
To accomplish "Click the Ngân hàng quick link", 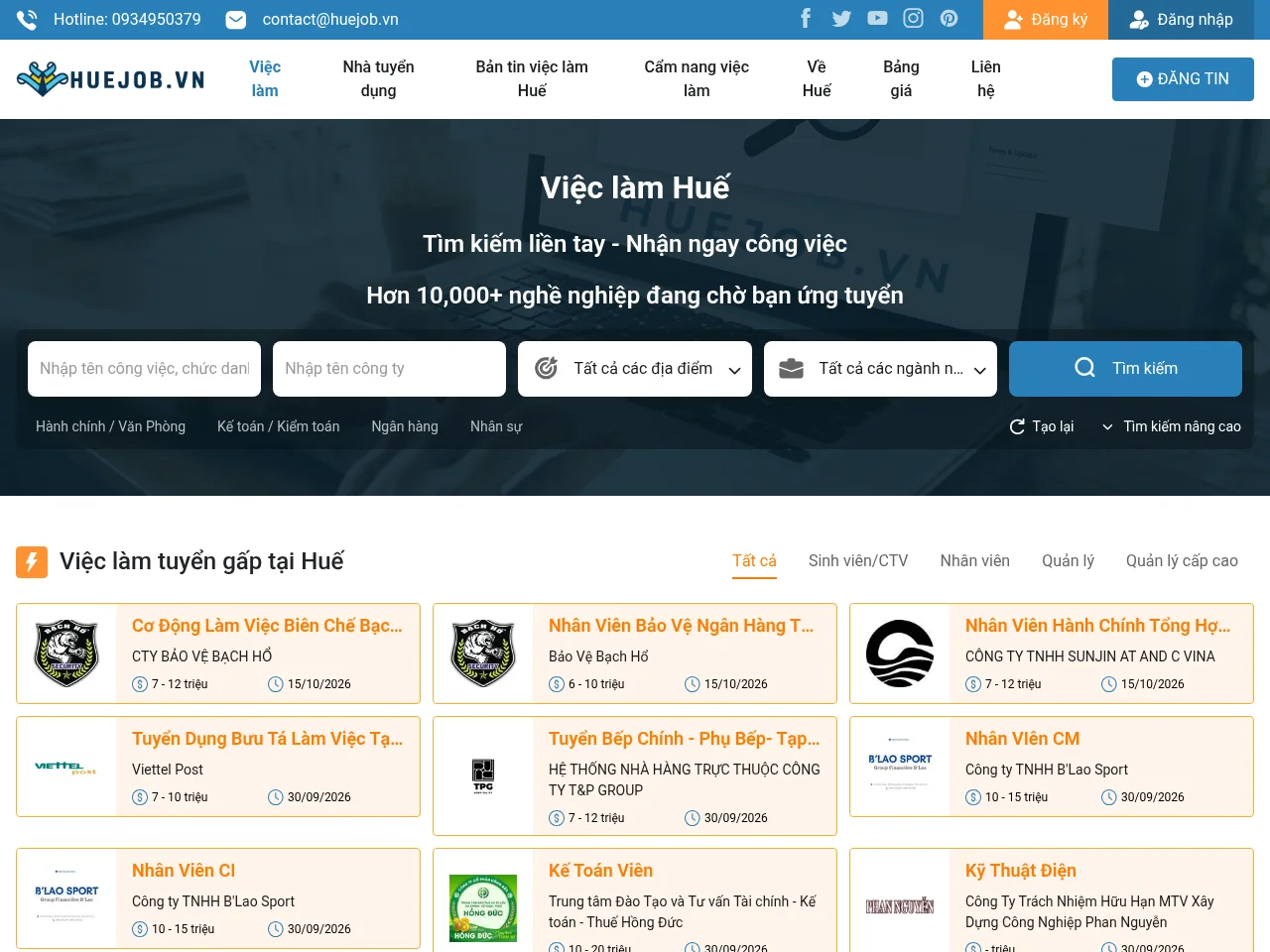I will click(405, 426).
